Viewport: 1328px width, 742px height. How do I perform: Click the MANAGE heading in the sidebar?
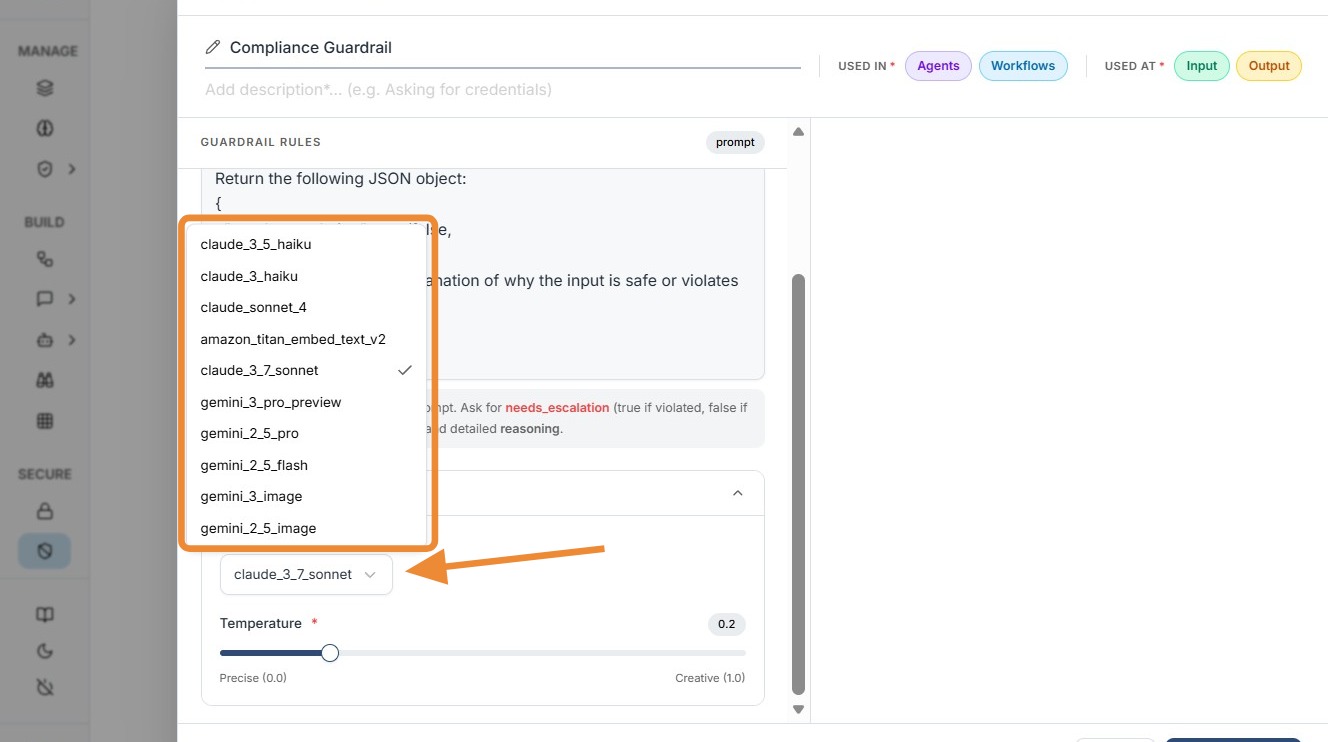pos(48,51)
